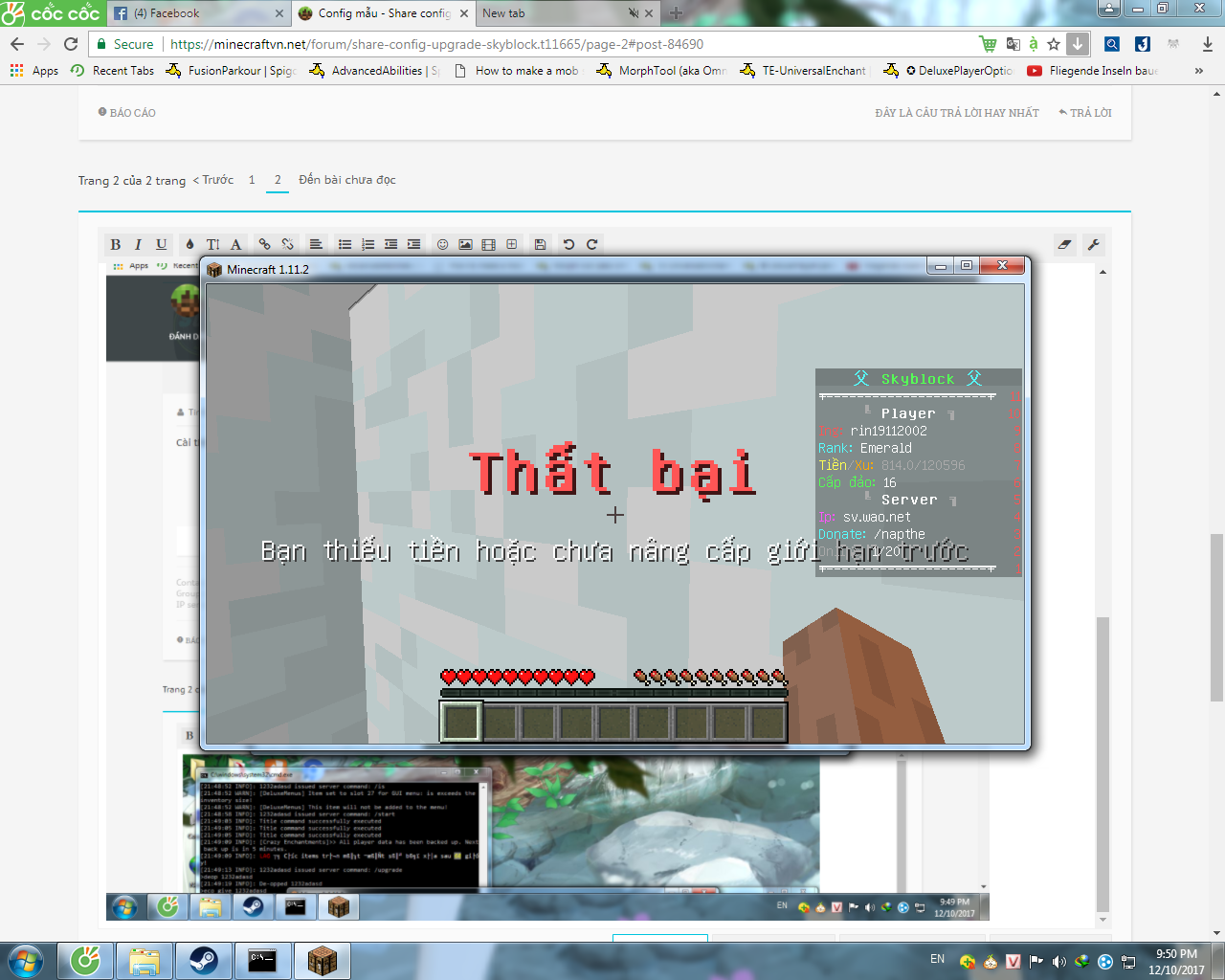This screenshot has width=1225, height=980.
Task: Open the browser downloads arrow button
Action: pyautogui.click(x=1078, y=44)
